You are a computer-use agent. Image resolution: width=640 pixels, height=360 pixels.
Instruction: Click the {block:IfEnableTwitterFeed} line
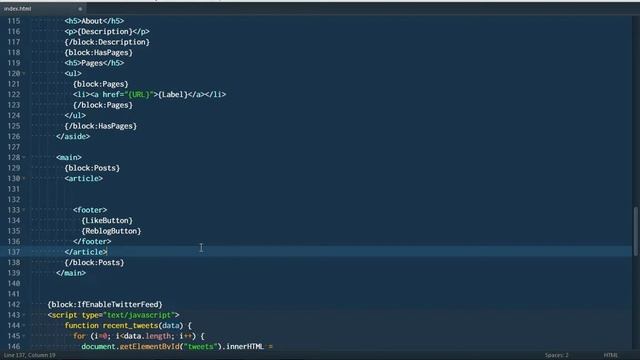(x=105, y=304)
